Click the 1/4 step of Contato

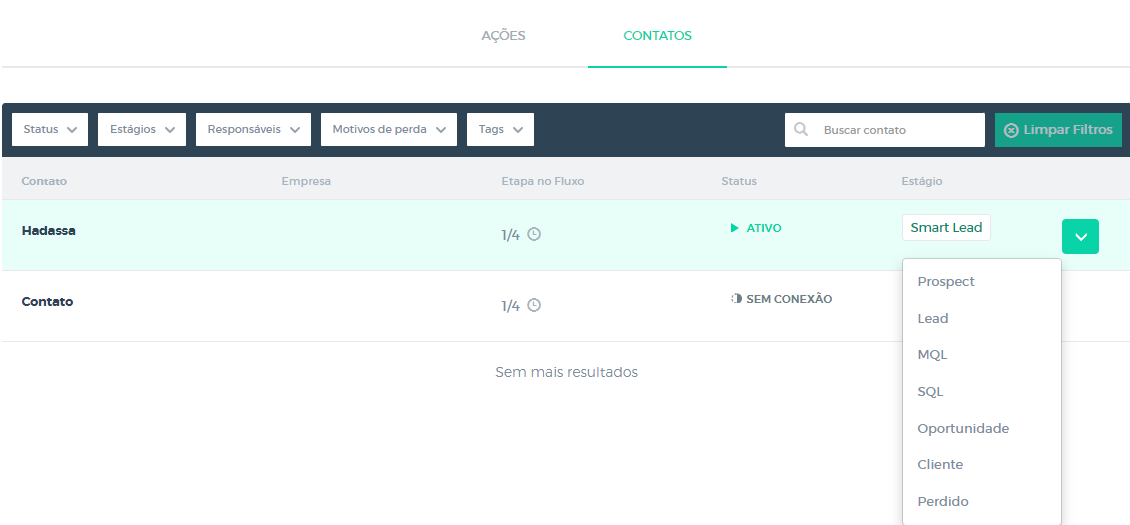(x=510, y=306)
